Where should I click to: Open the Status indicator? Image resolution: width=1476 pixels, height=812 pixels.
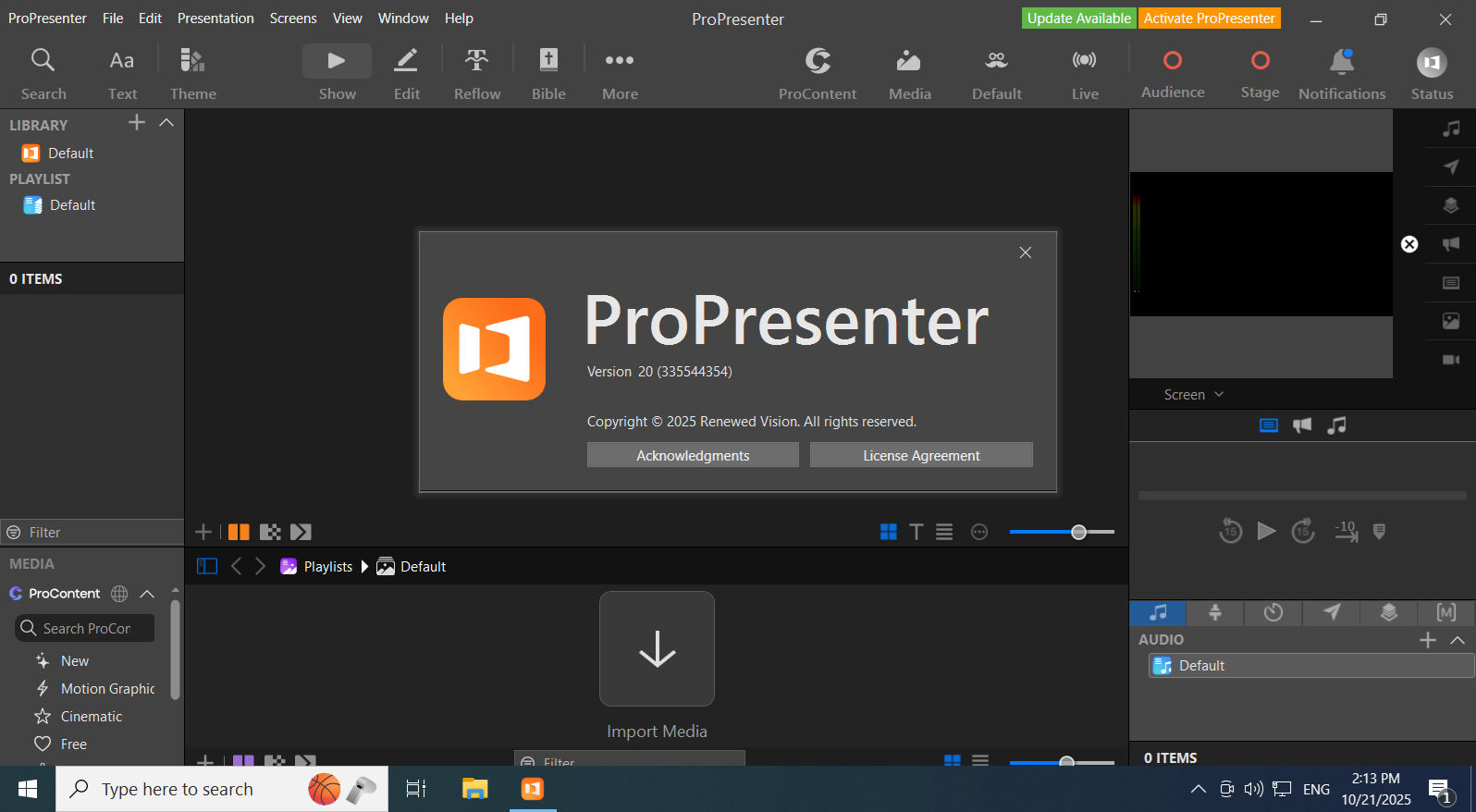[x=1432, y=74]
